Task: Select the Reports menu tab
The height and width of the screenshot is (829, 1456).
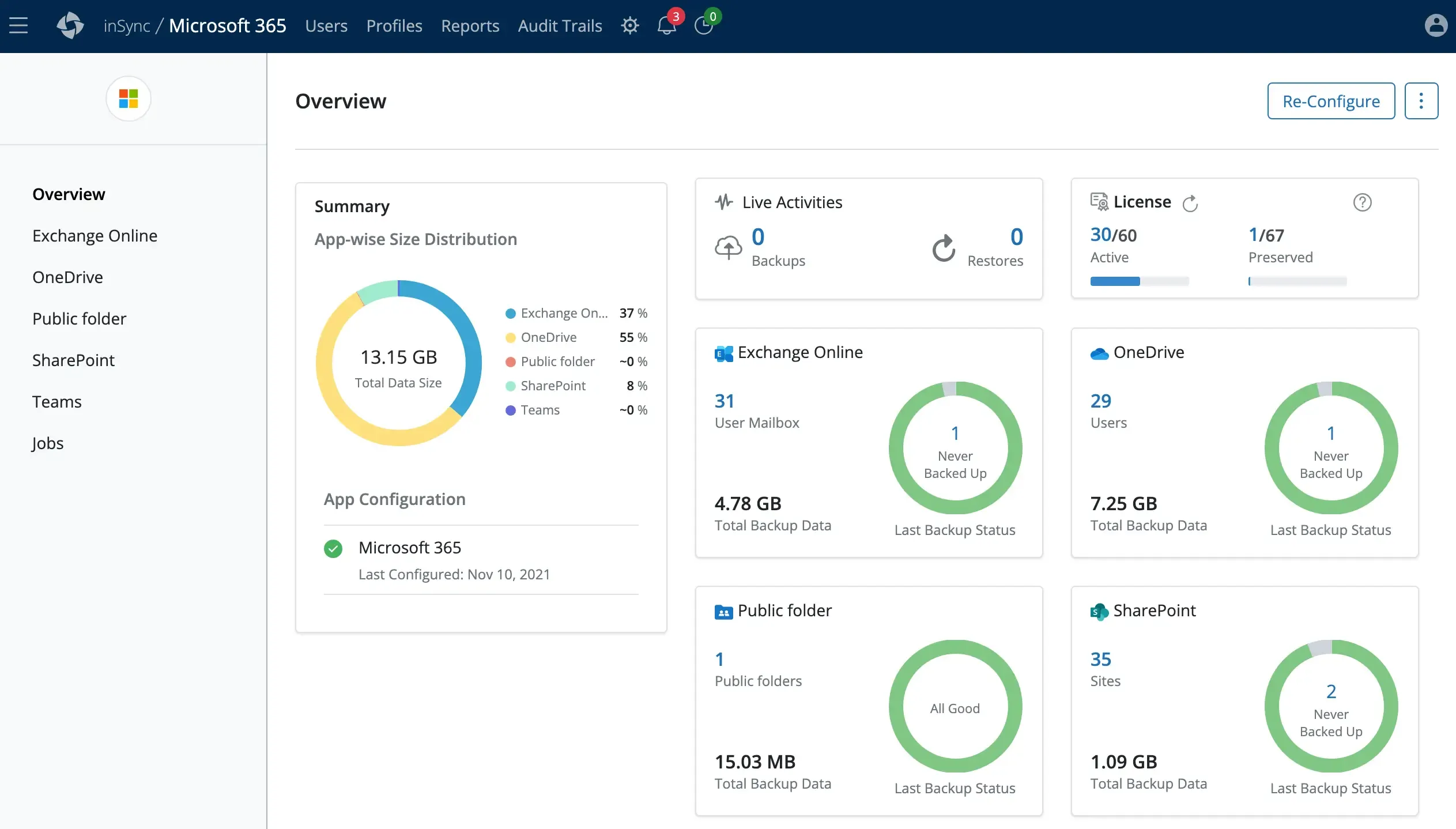Action: (470, 25)
